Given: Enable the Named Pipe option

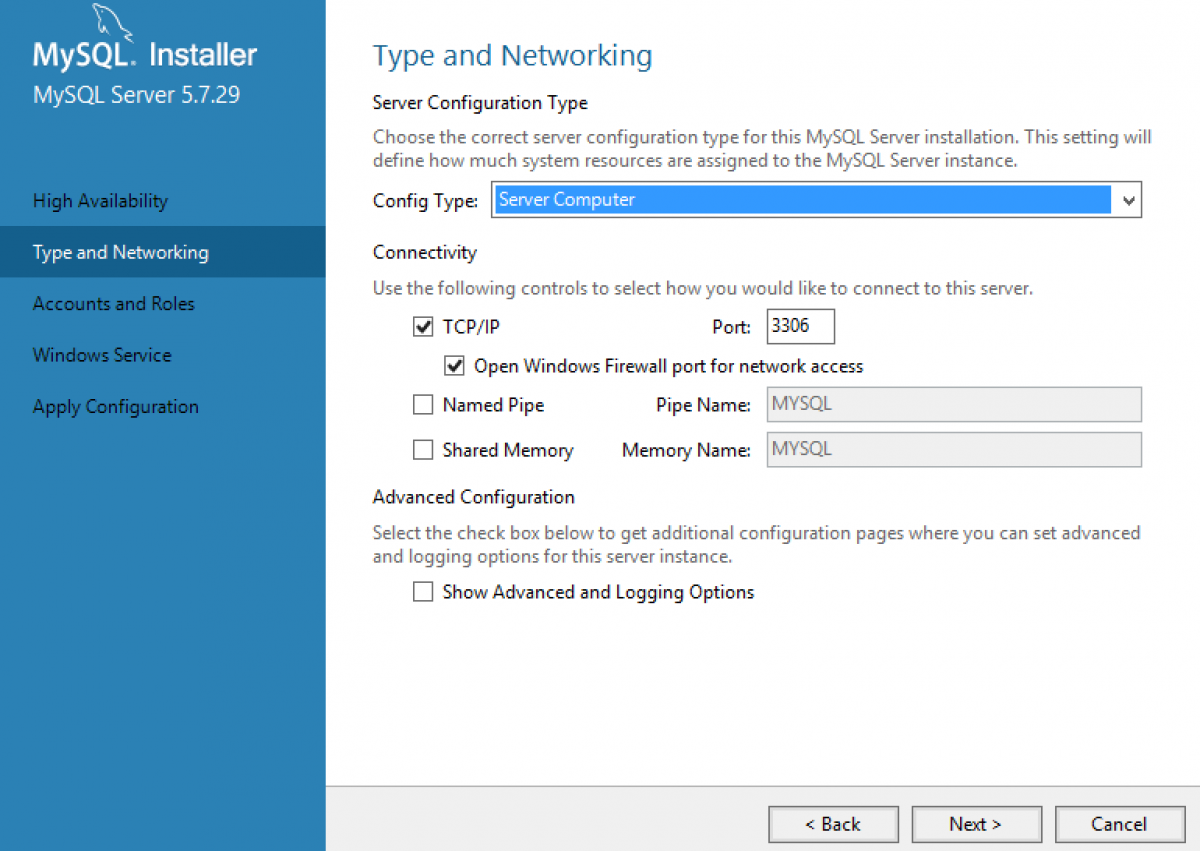Looking at the screenshot, I should pyautogui.click(x=423, y=404).
